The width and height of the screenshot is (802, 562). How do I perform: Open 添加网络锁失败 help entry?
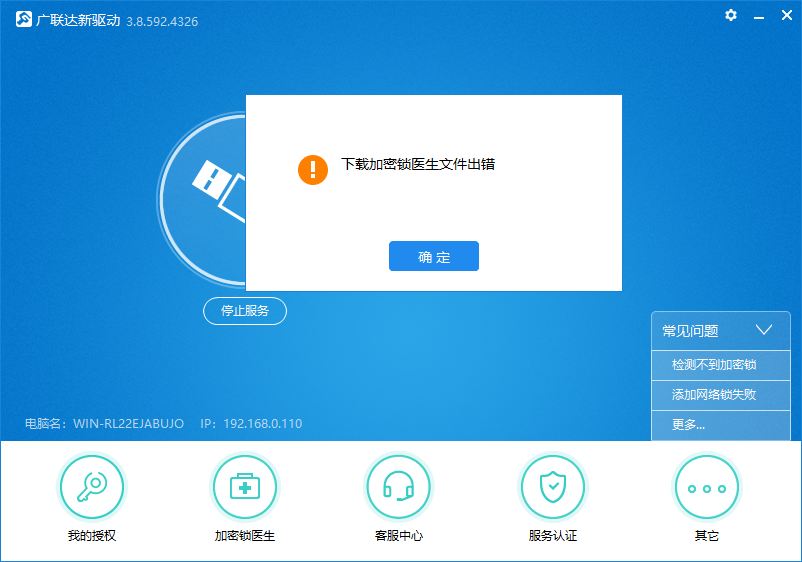point(721,395)
